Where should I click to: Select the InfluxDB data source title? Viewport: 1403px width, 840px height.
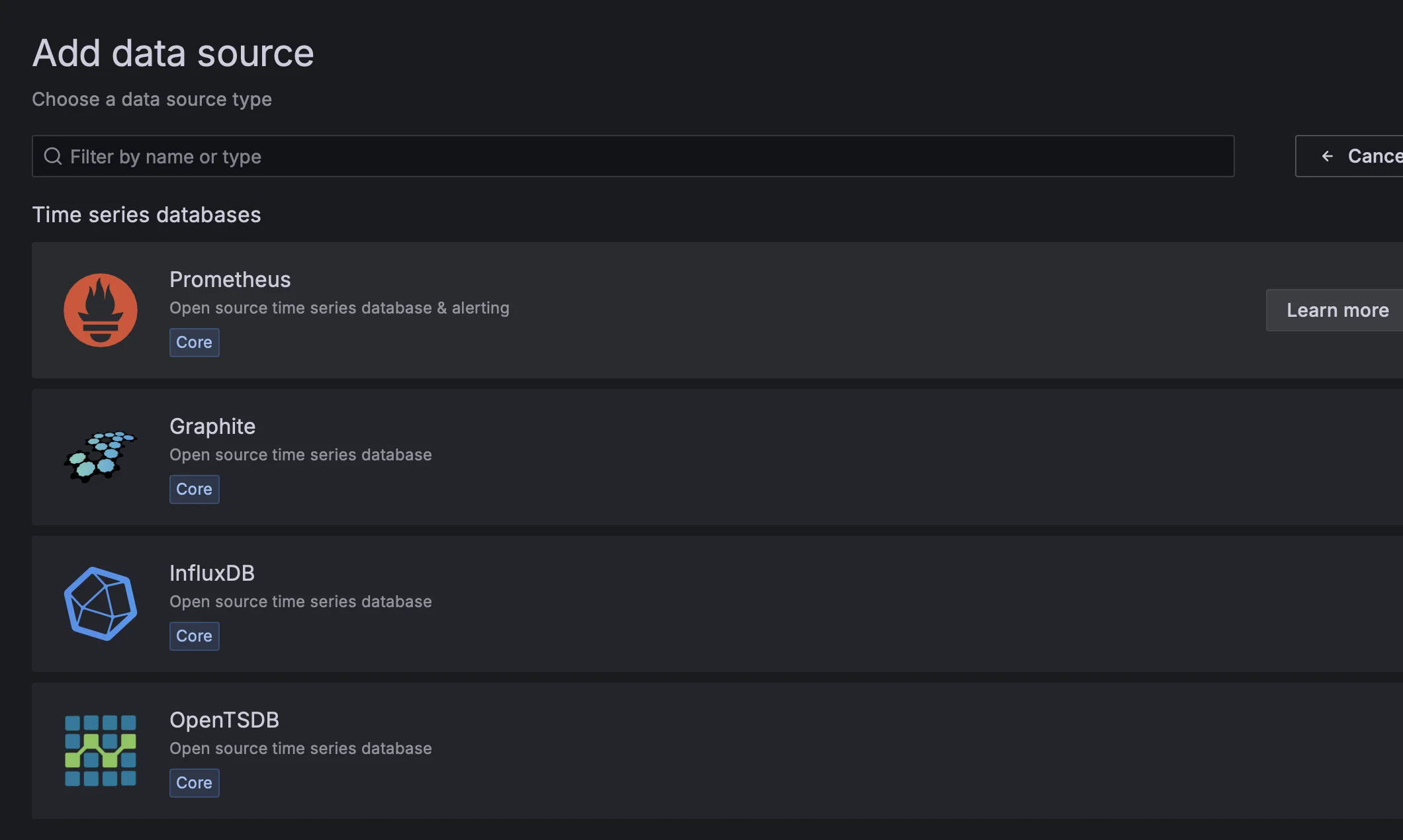[212, 573]
